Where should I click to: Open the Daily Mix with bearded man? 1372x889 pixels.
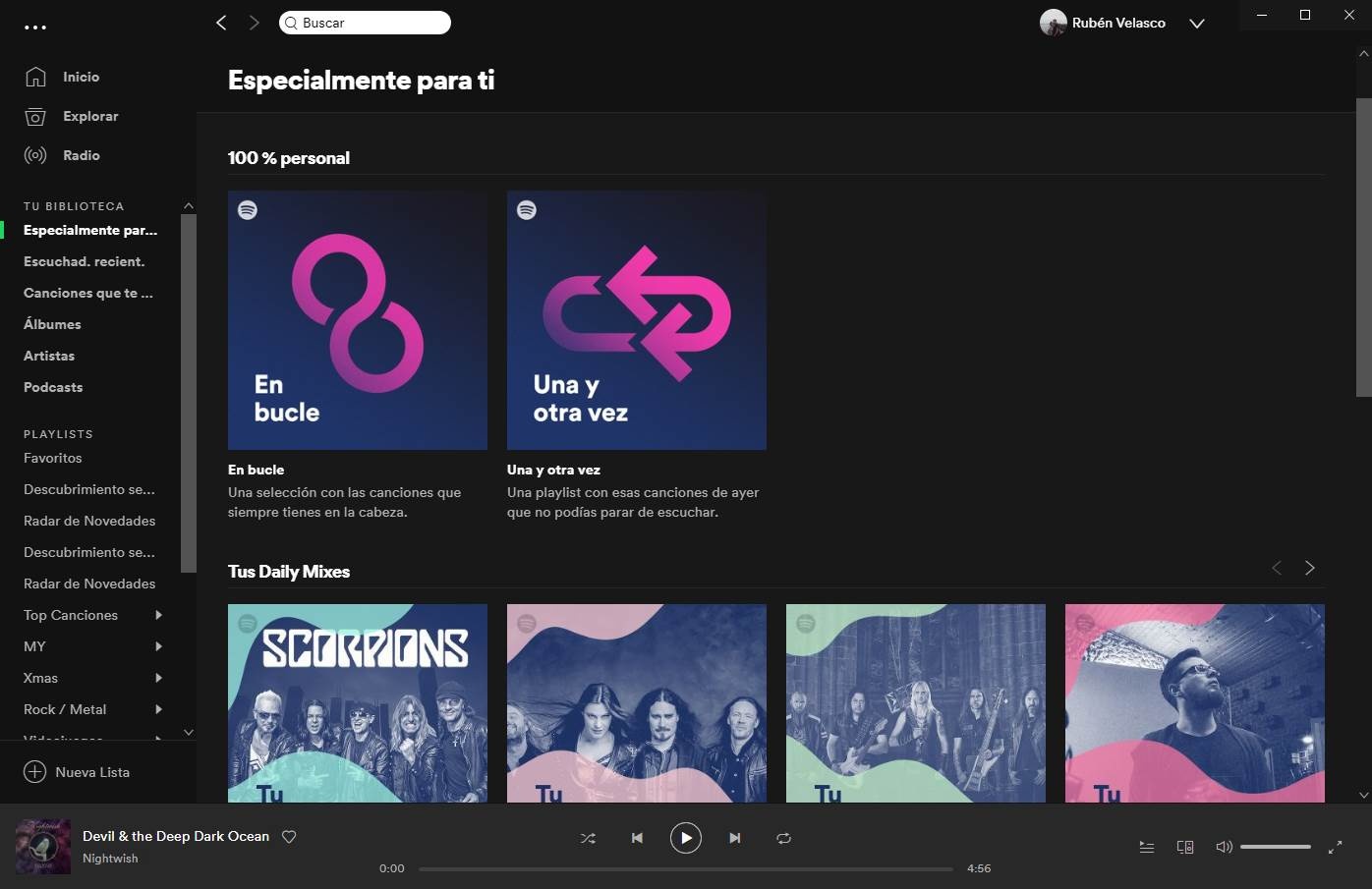pos(1195,703)
